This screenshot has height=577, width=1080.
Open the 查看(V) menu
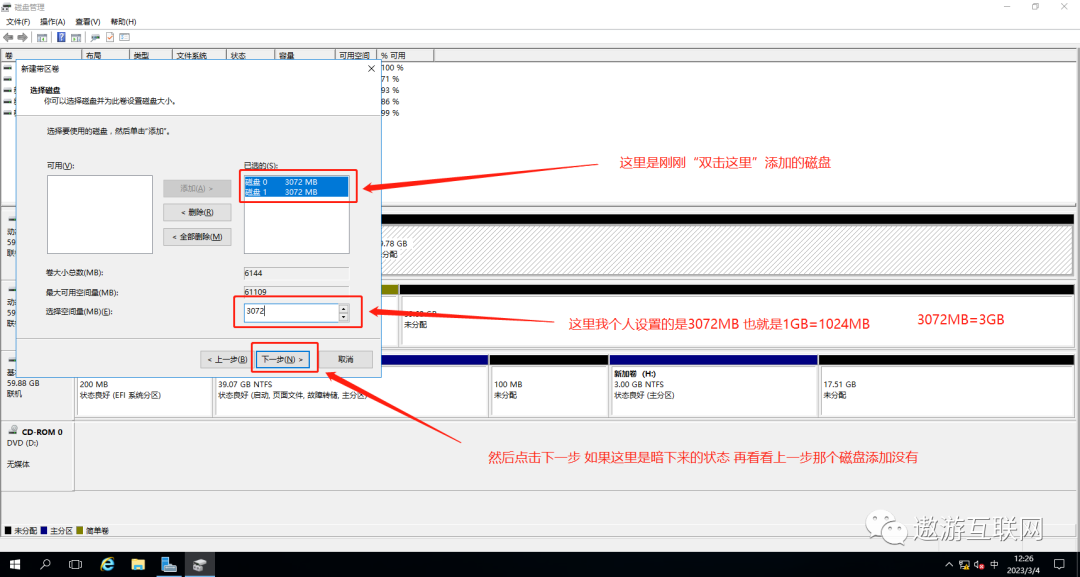click(87, 22)
